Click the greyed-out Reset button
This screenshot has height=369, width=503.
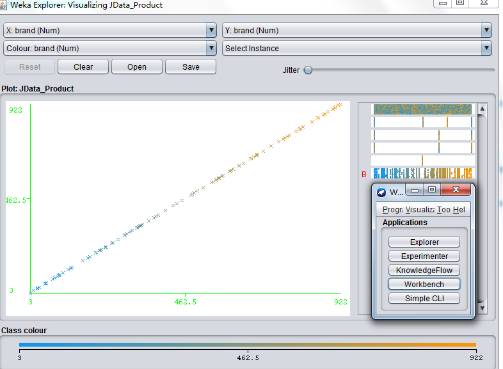coord(30,67)
